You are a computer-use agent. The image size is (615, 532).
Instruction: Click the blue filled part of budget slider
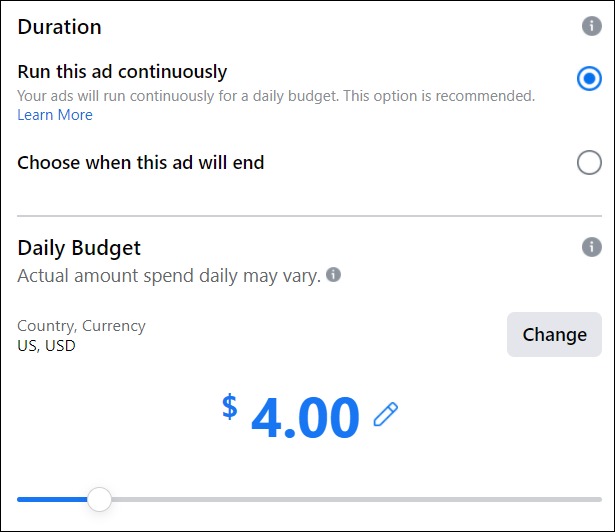click(x=50, y=499)
